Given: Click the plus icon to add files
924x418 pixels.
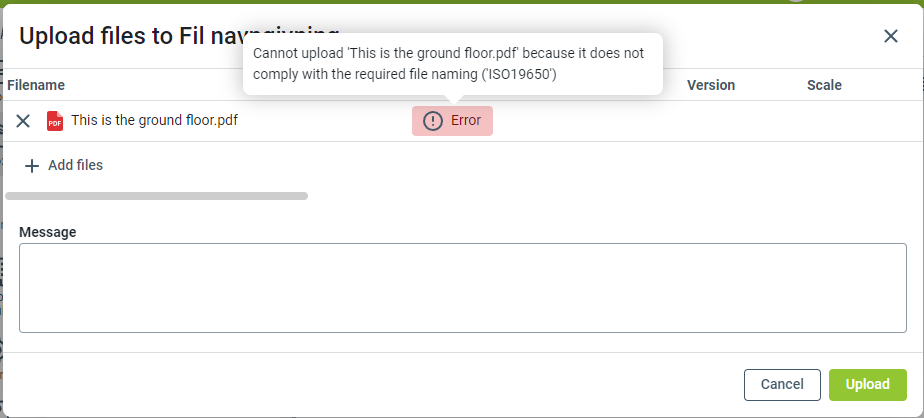Looking at the screenshot, I should point(32,165).
